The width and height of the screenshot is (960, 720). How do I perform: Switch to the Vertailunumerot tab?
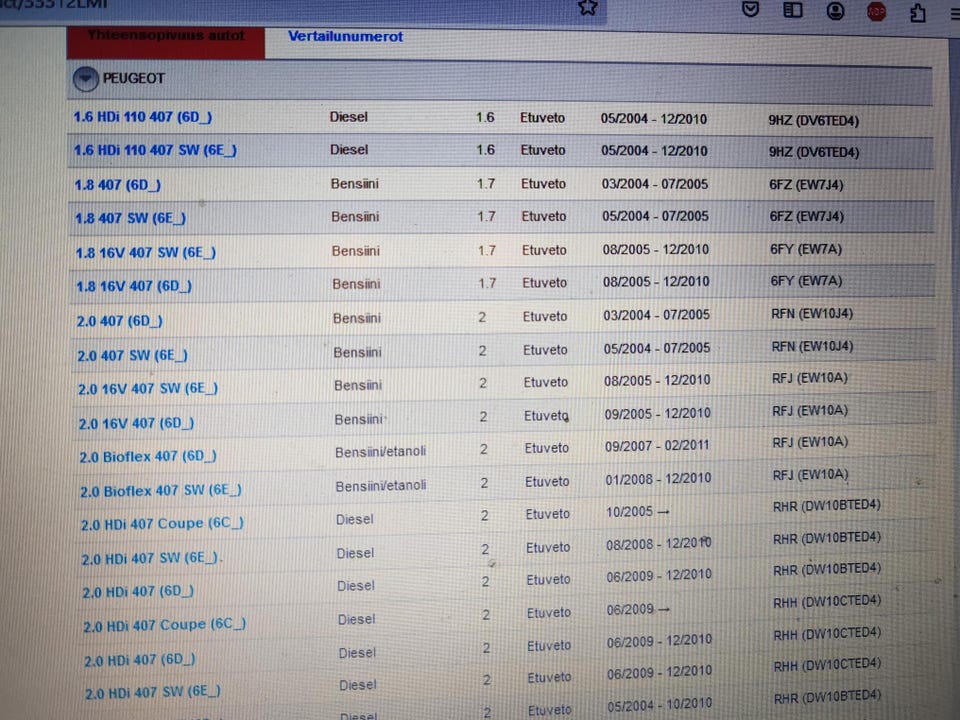click(x=345, y=37)
